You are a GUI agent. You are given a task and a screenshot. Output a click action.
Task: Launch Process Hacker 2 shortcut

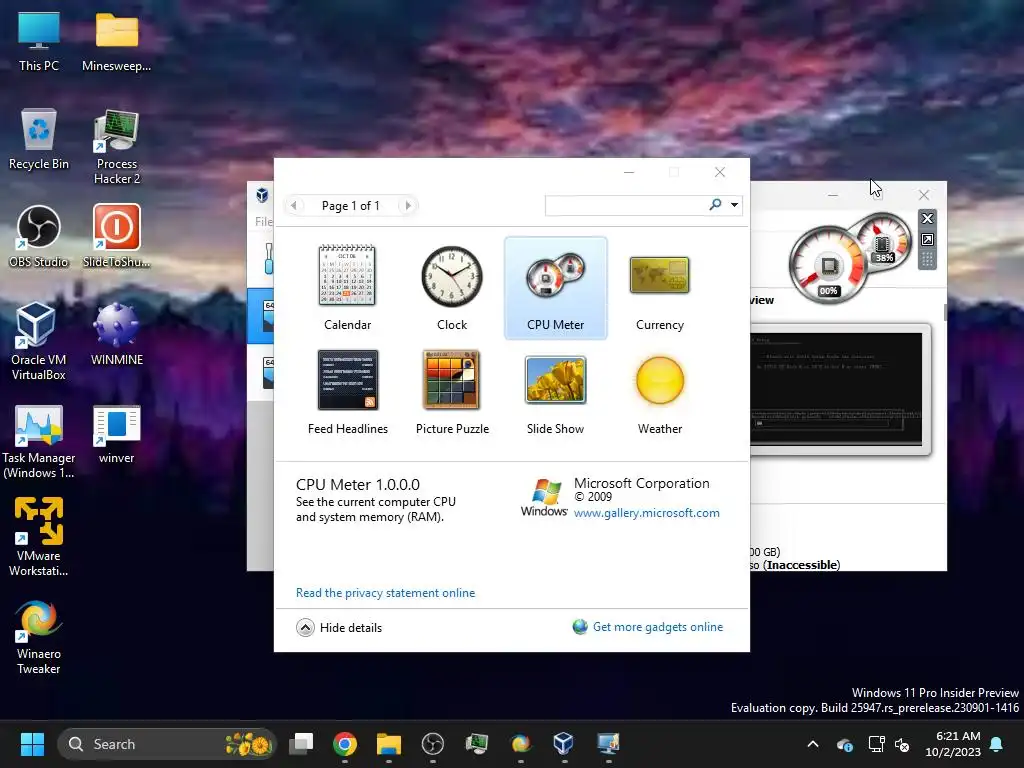click(116, 147)
